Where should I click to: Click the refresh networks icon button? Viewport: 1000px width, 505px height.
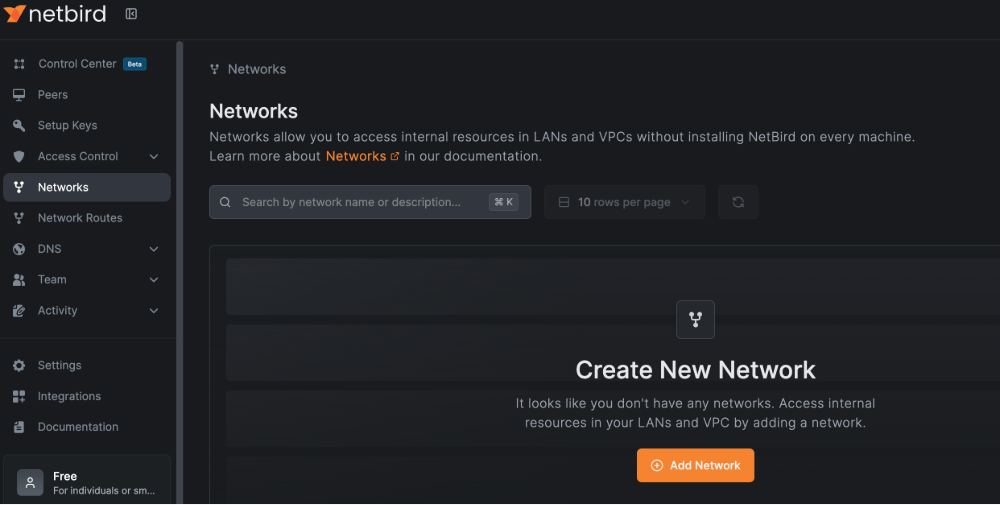tap(738, 202)
